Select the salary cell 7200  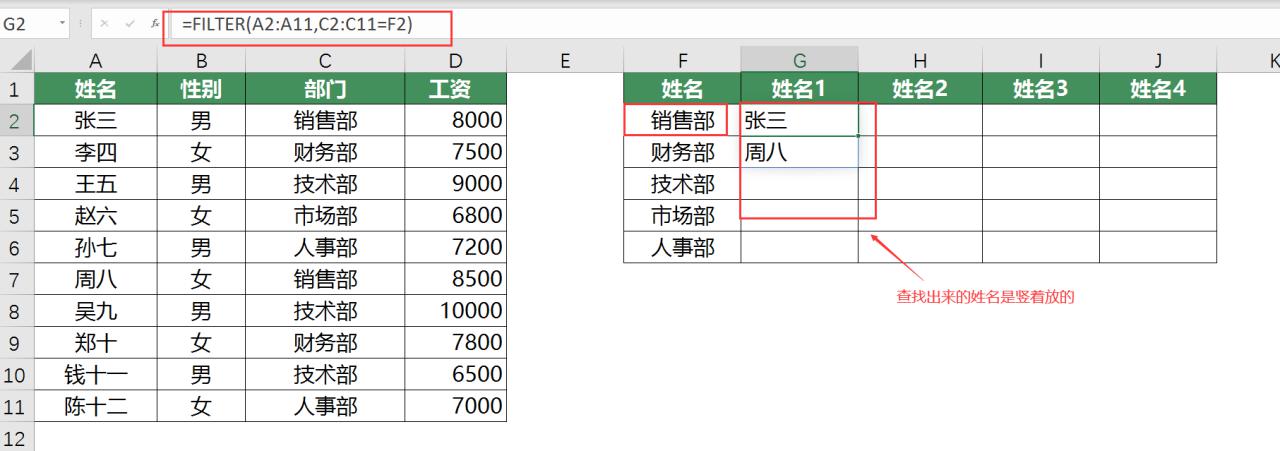click(456, 247)
